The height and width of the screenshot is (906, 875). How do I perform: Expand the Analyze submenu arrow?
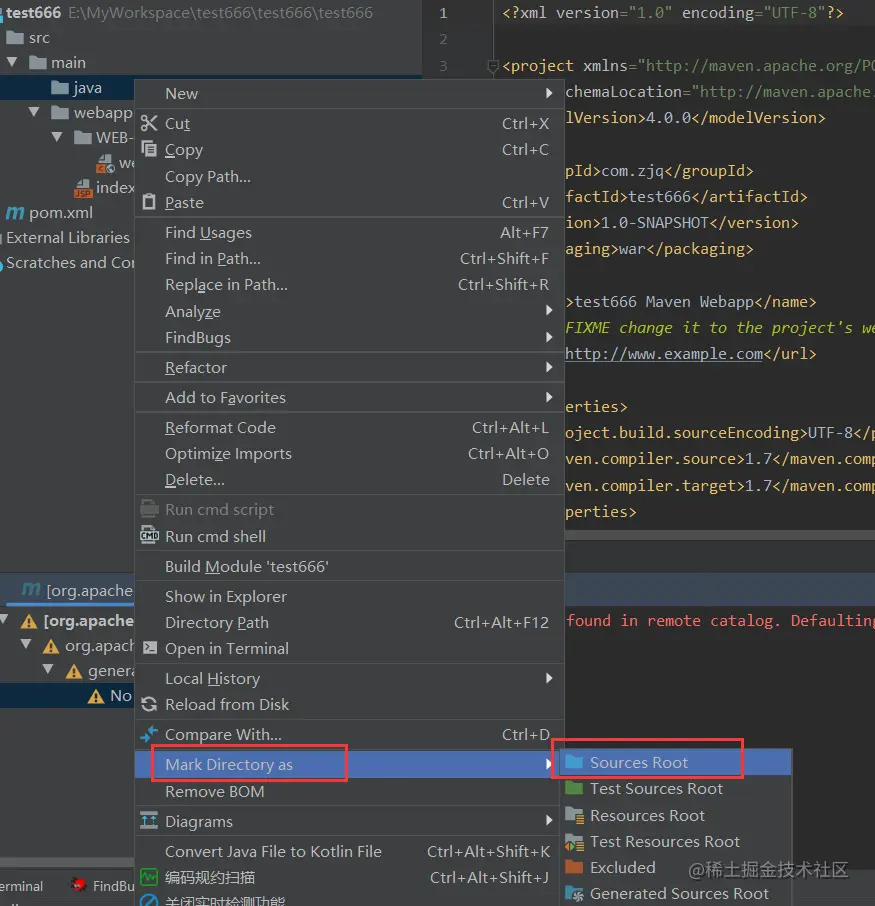click(x=549, y=310)
